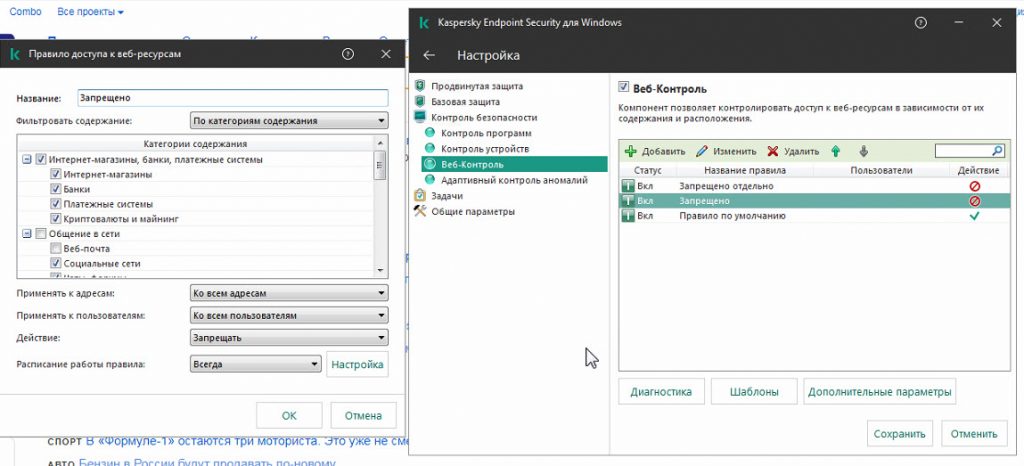Check the Веб-почта category checkbox
1024x466 pixels.
click(57, 248)
